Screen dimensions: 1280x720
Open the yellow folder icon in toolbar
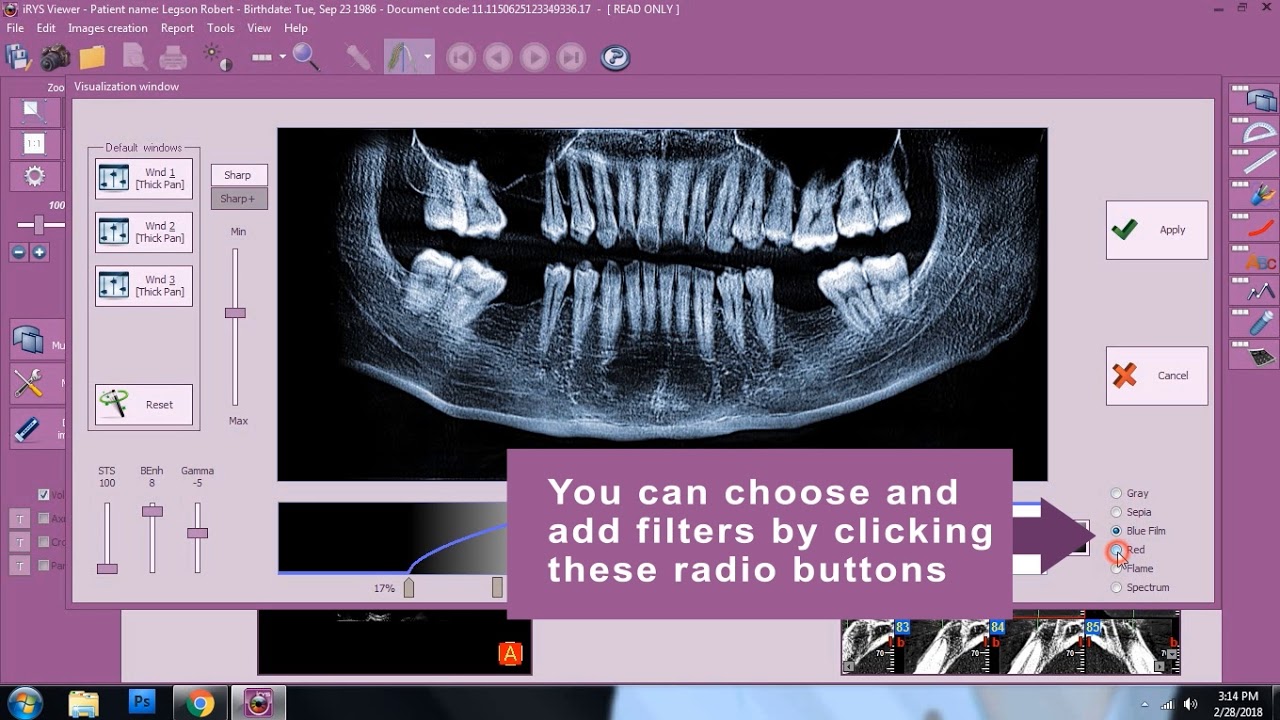coord(93,57)
